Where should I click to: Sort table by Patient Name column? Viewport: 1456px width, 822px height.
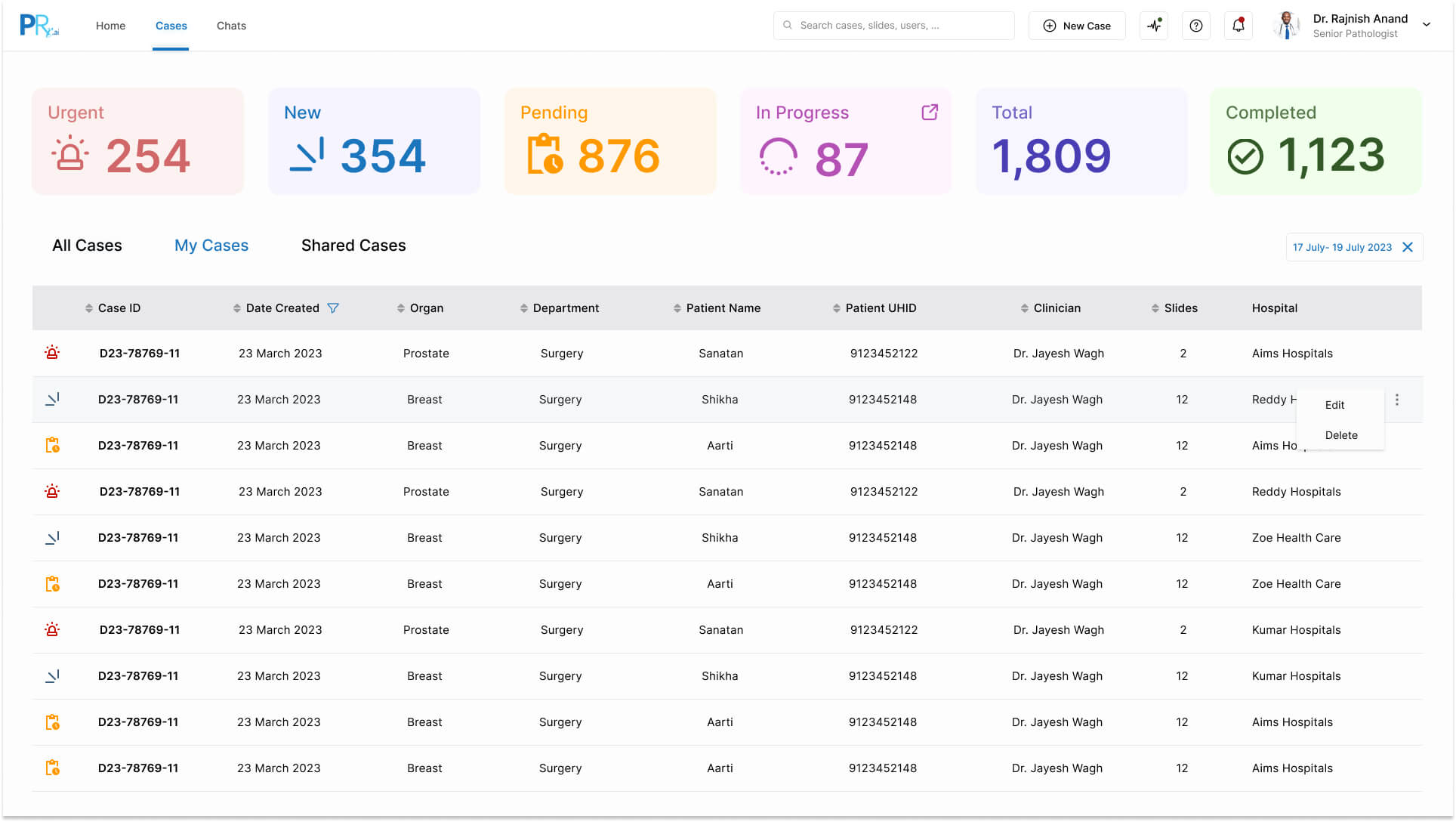(677, 308)
